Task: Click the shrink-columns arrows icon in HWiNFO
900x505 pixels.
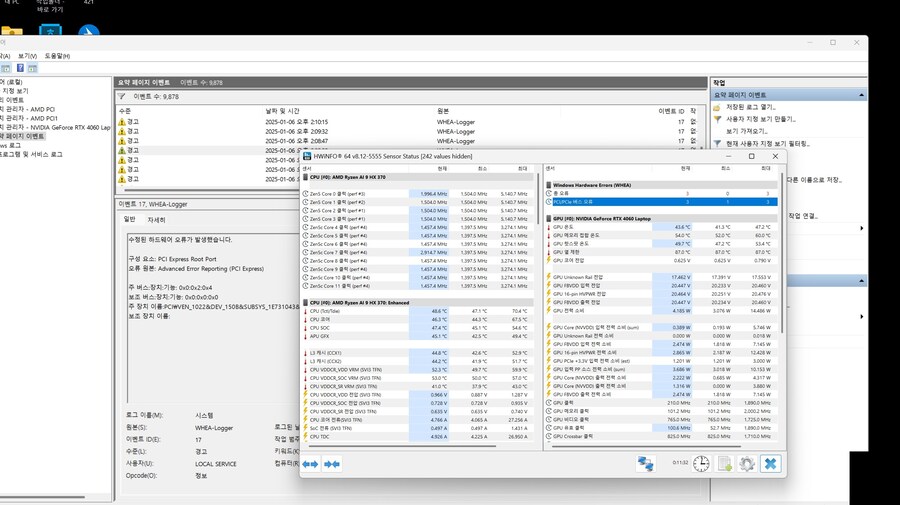Action: [x=333, y=464]
